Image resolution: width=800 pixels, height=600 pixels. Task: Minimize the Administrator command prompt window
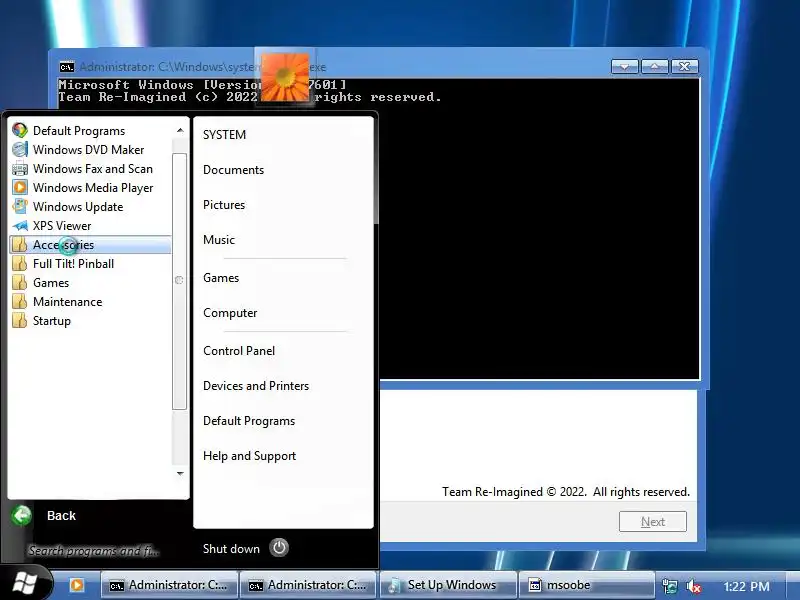coord(624,66)
